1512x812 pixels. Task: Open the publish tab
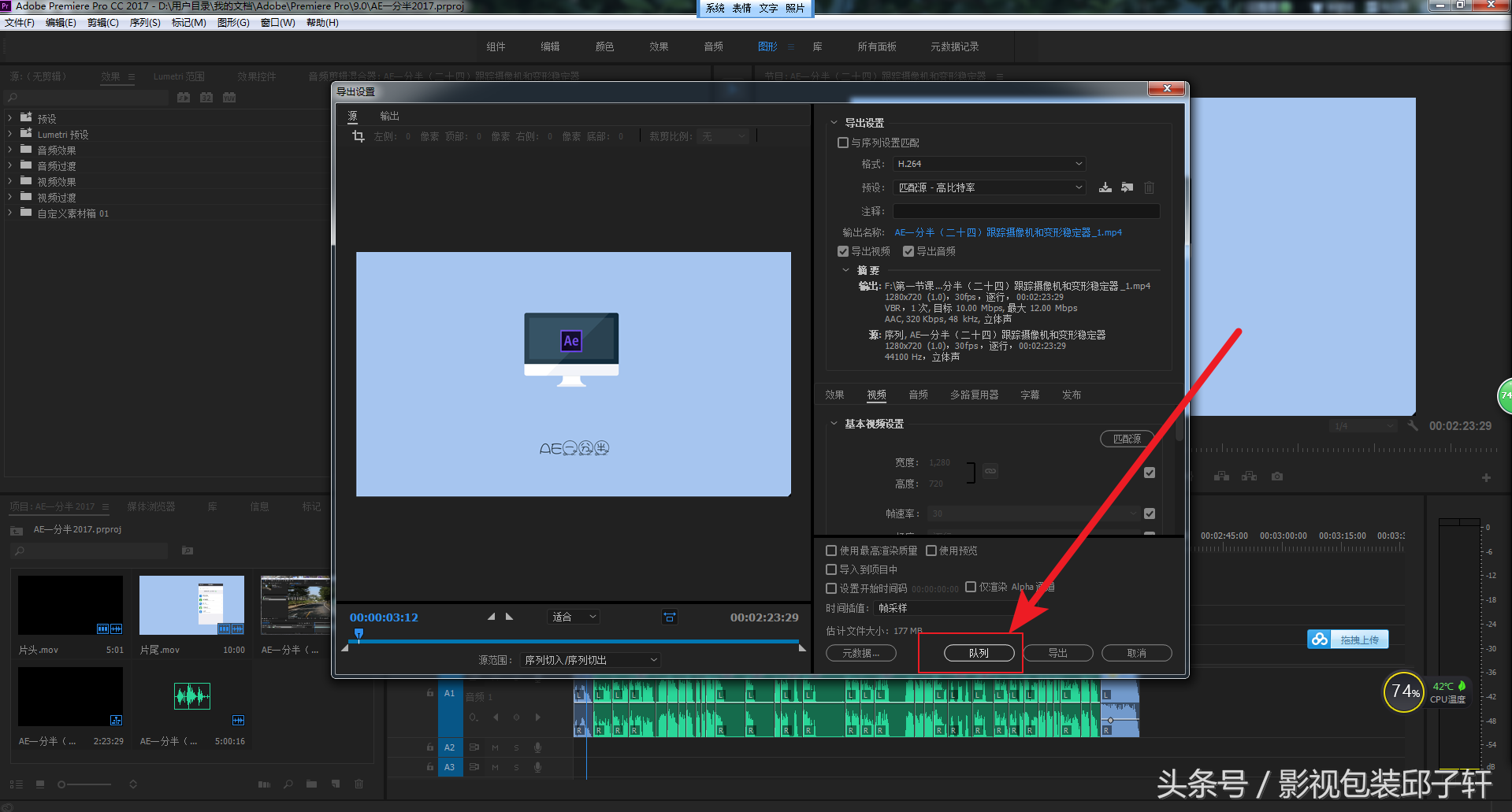1072,395
